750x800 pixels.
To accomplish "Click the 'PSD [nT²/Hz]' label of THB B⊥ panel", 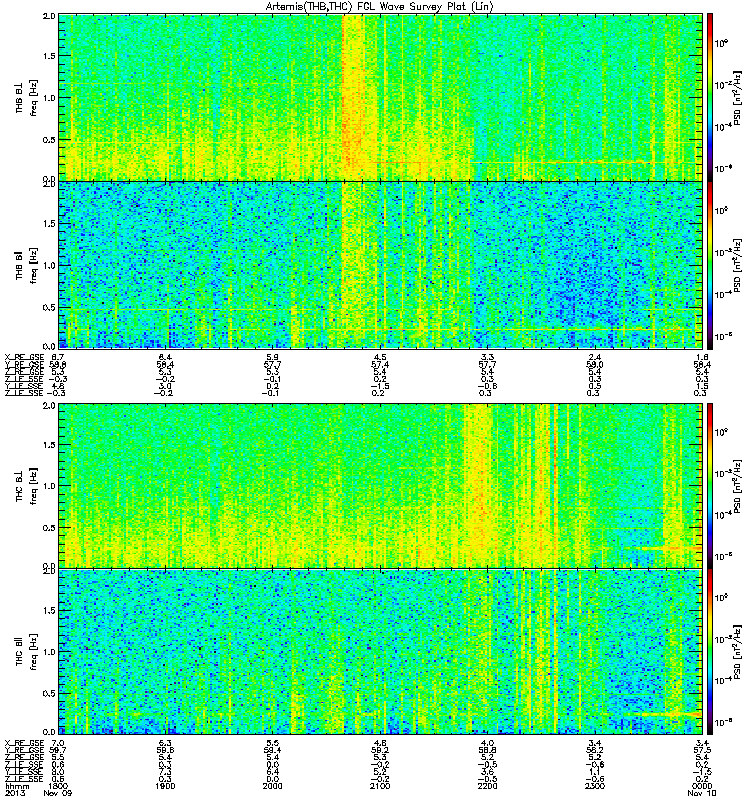I will [x=737, y=98].
